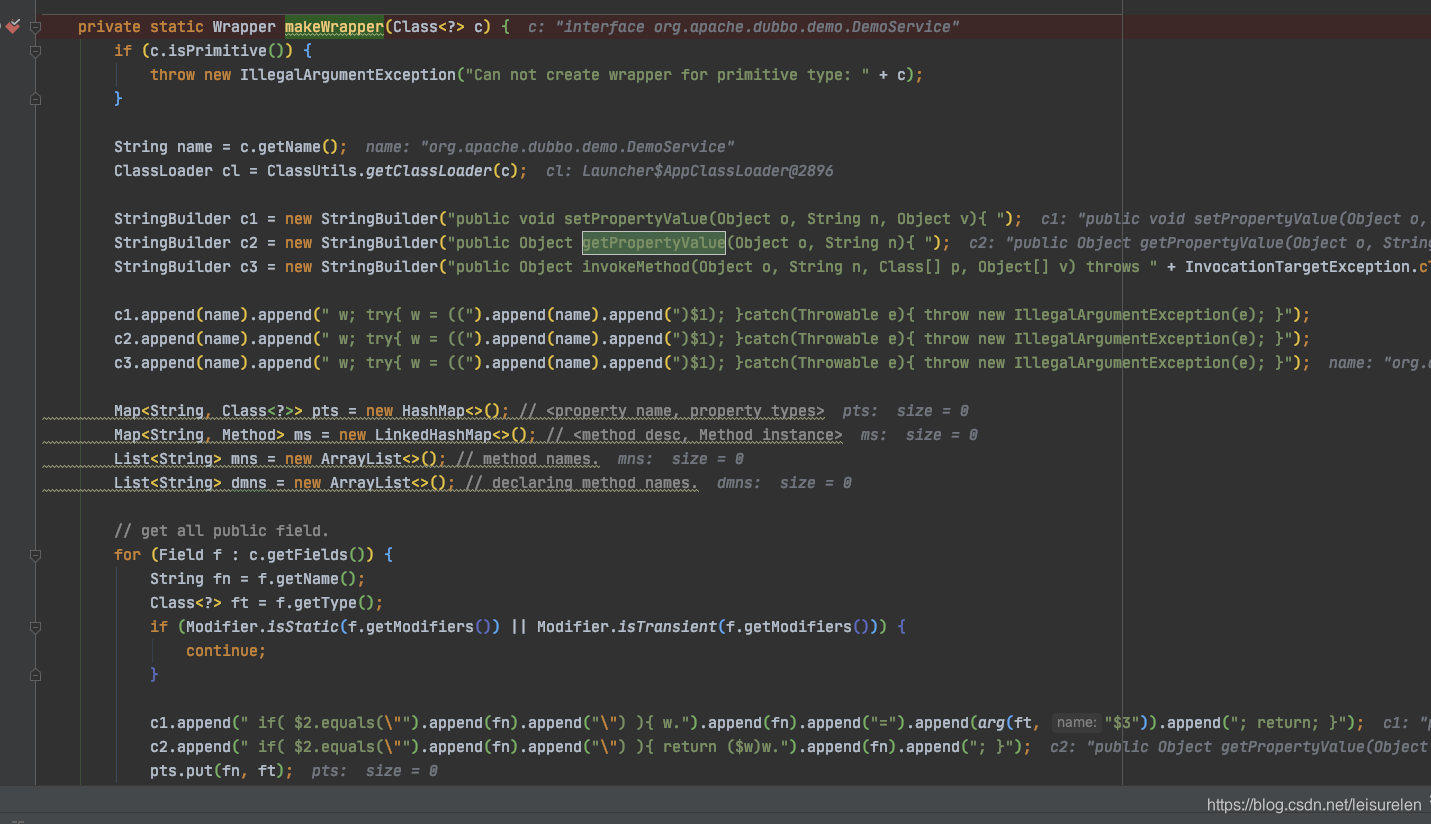1431x824 pixels.
Task: Click the getClassLoader method call
Action: click(428, 171)
